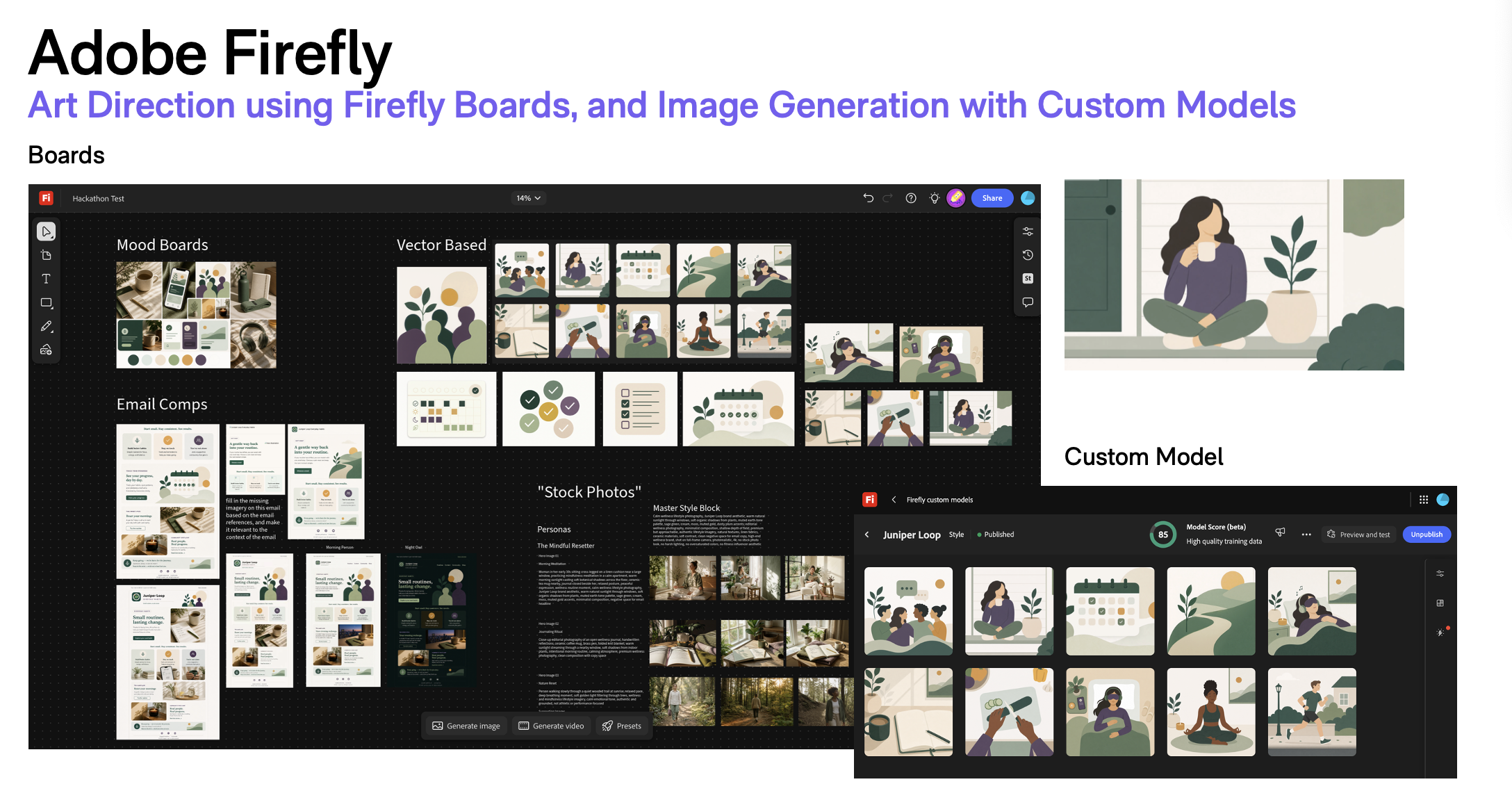Open the journal and coffee mug illustration in Juniper Loop
The width and height of the screenshot is (1512, 791).
pyautogui.click(x=908, y=712)
